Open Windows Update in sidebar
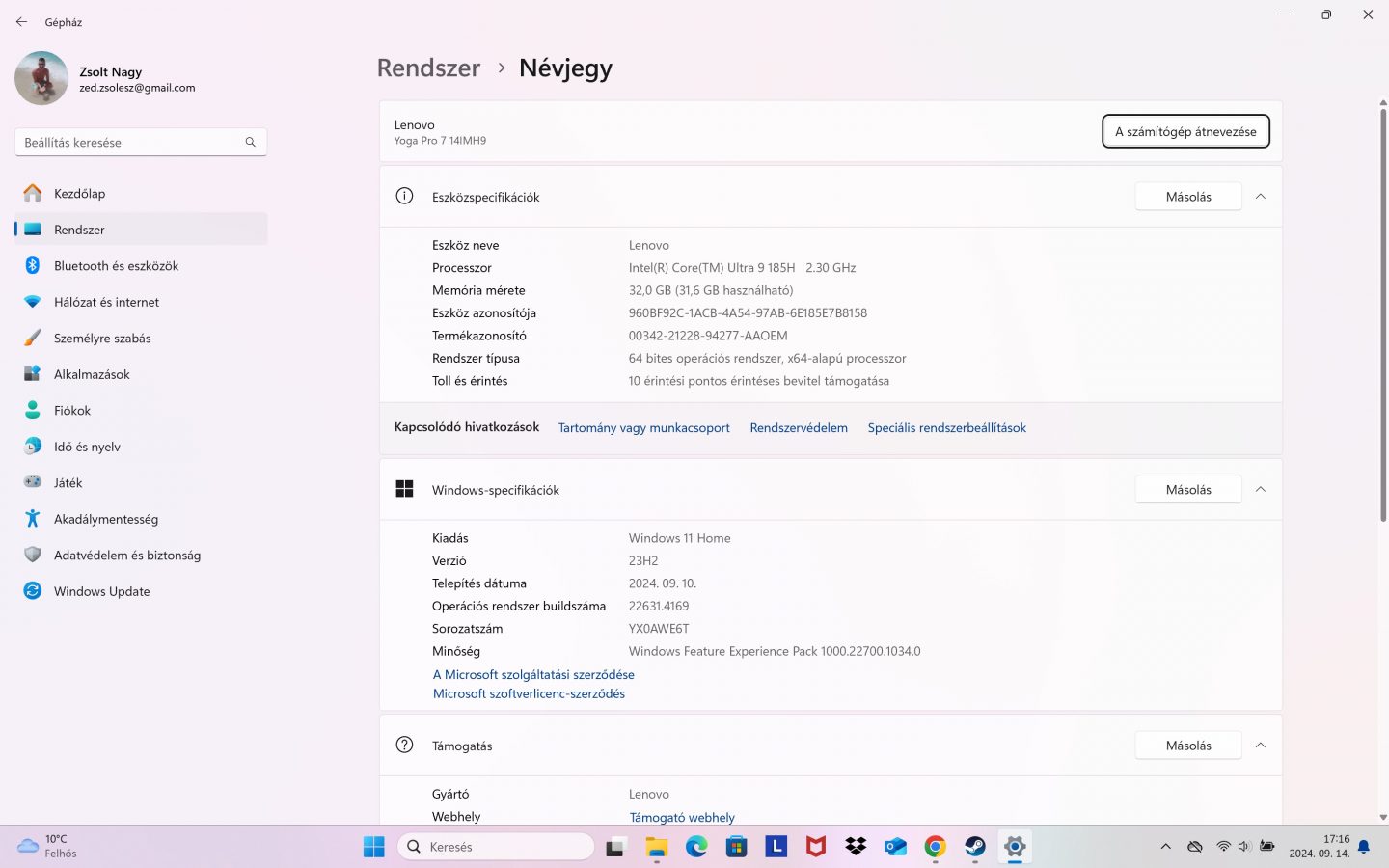The image size is (1389, 868). [x=141, y=591]
